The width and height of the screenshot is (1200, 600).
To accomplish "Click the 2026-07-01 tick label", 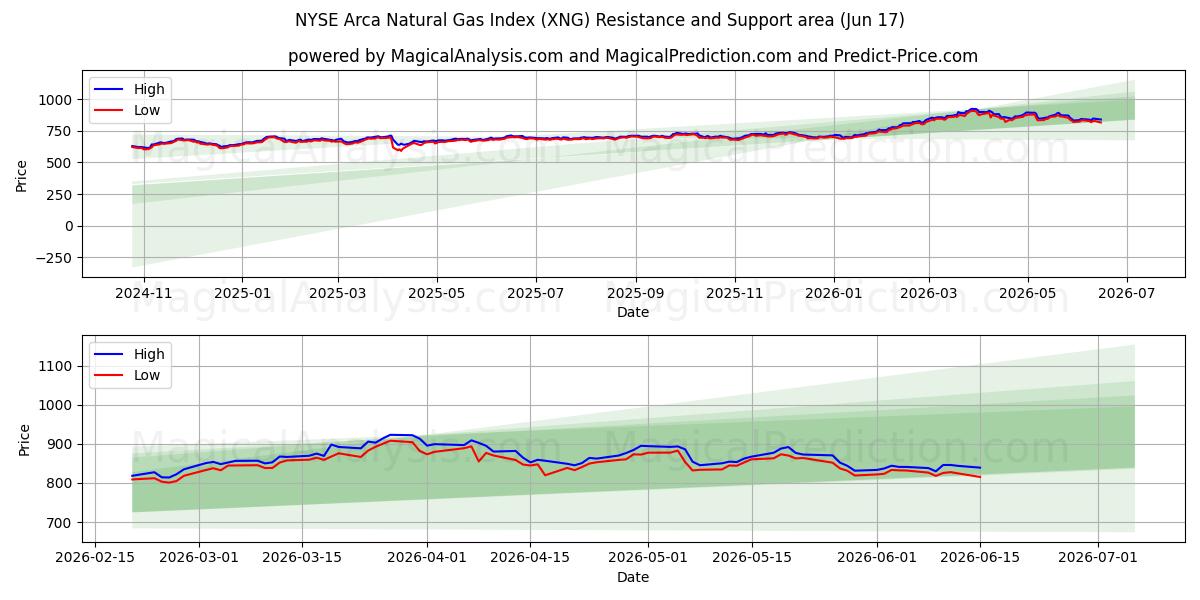I will tap(1098, 558).
